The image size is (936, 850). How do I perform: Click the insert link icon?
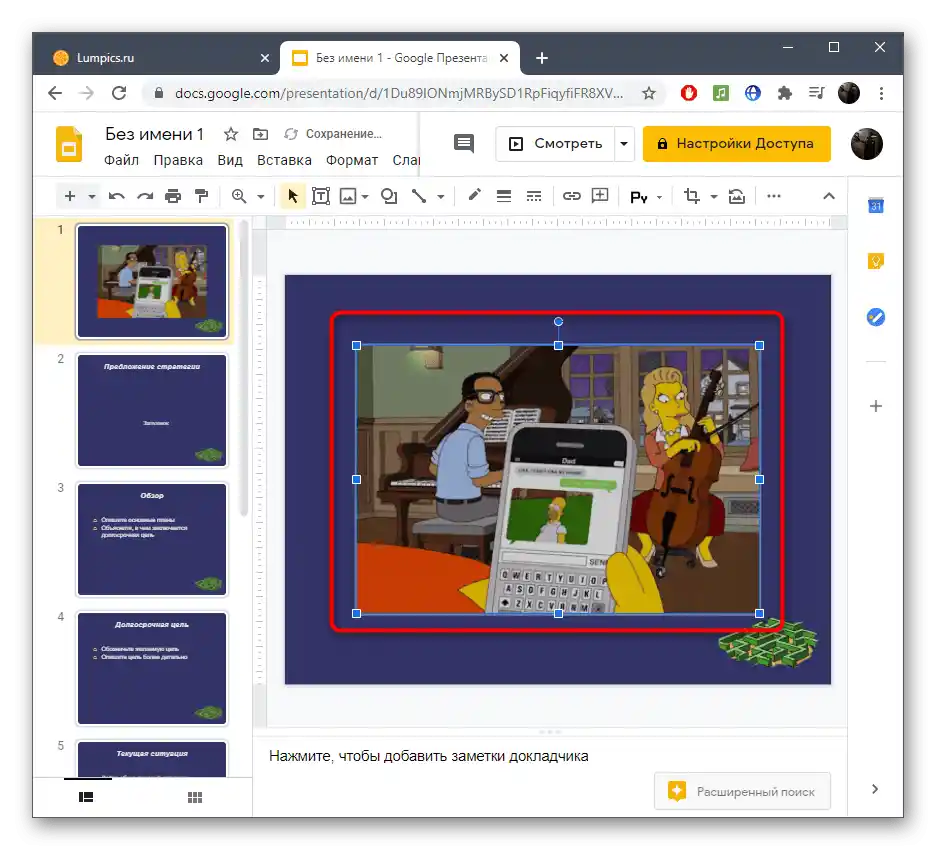coord(572,197)
